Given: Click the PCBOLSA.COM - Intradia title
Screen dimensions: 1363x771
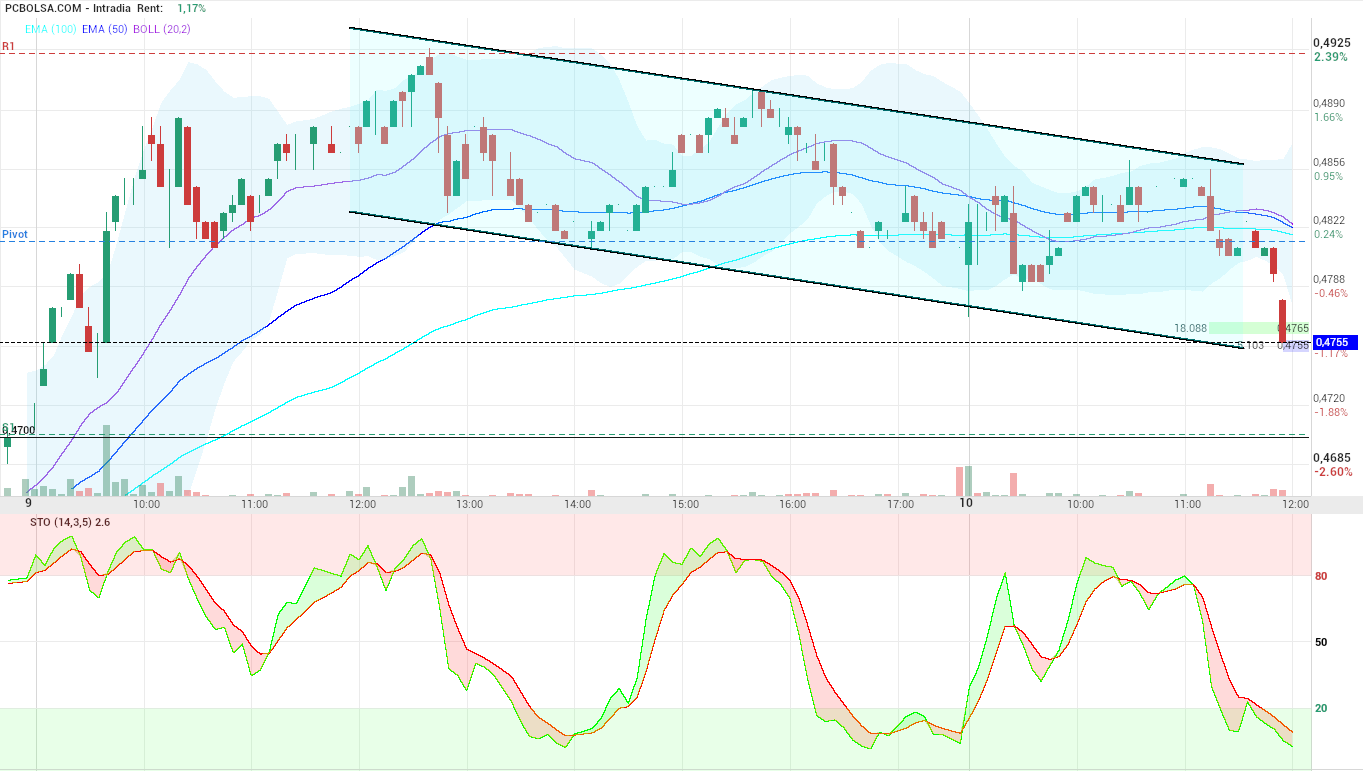Looking at the screenshot, I should [68, 8].
